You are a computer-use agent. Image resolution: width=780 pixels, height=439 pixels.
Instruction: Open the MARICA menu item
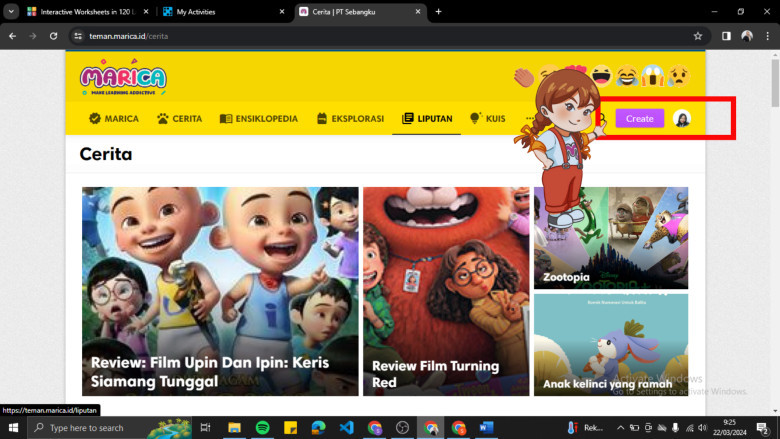point(114,118)
